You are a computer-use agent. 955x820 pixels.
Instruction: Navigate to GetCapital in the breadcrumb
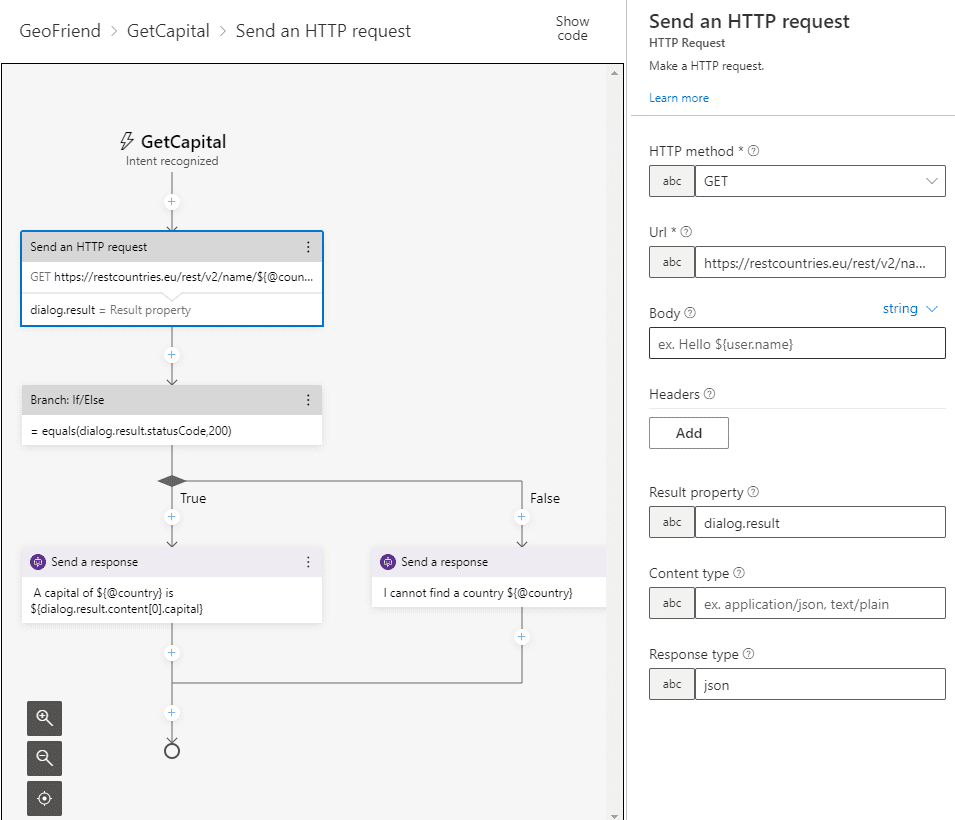(168, 31)
